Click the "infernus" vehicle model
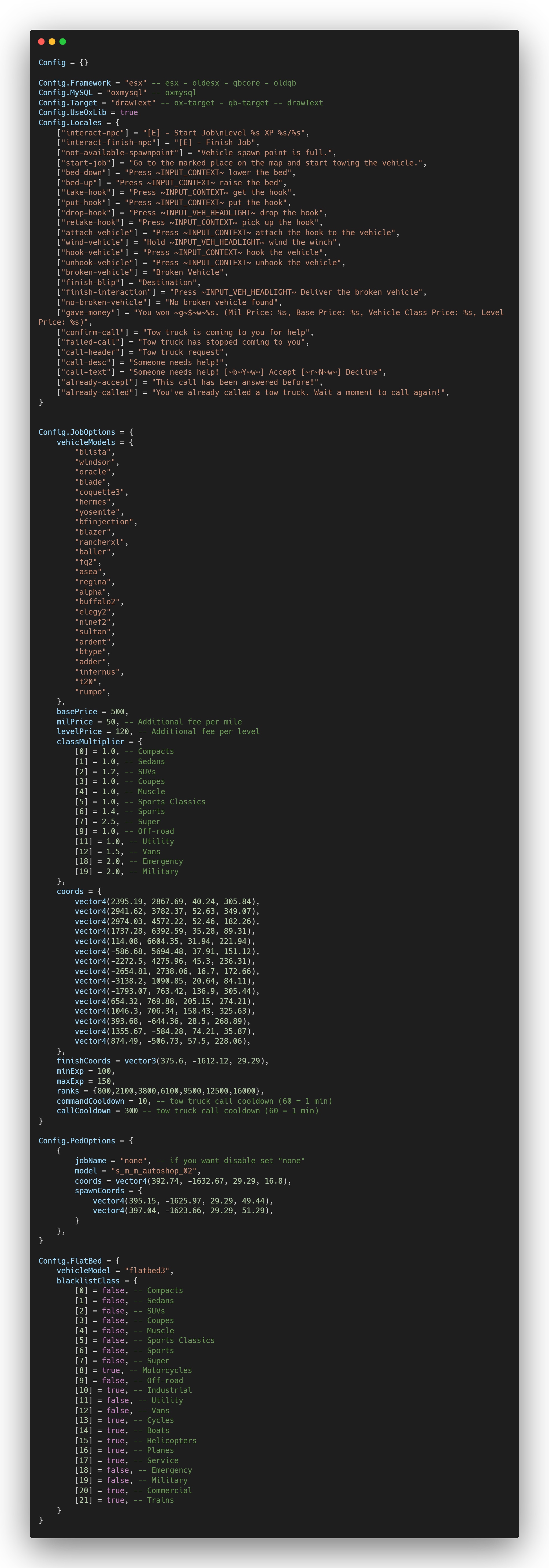549x1568 pixels. coord(97,671)
